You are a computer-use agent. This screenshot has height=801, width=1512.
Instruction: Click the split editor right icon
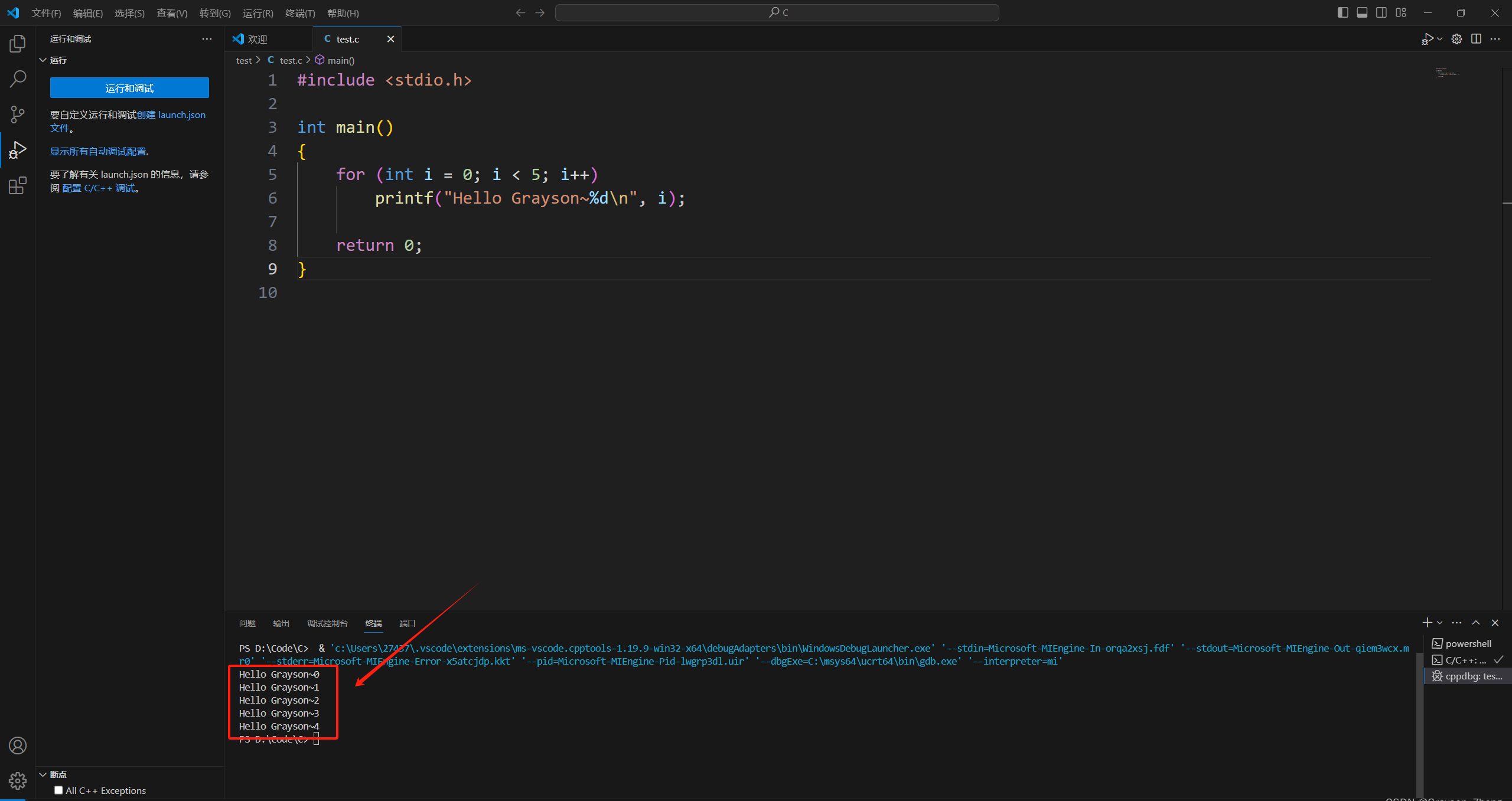point(1476,39)
